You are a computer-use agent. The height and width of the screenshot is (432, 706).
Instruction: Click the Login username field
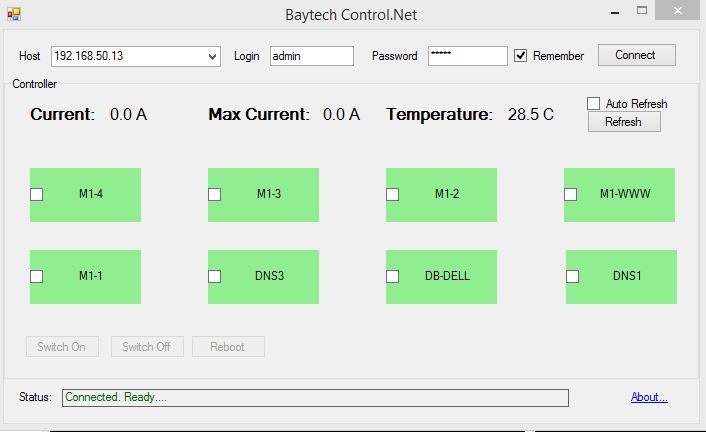(x=311, y=56)
